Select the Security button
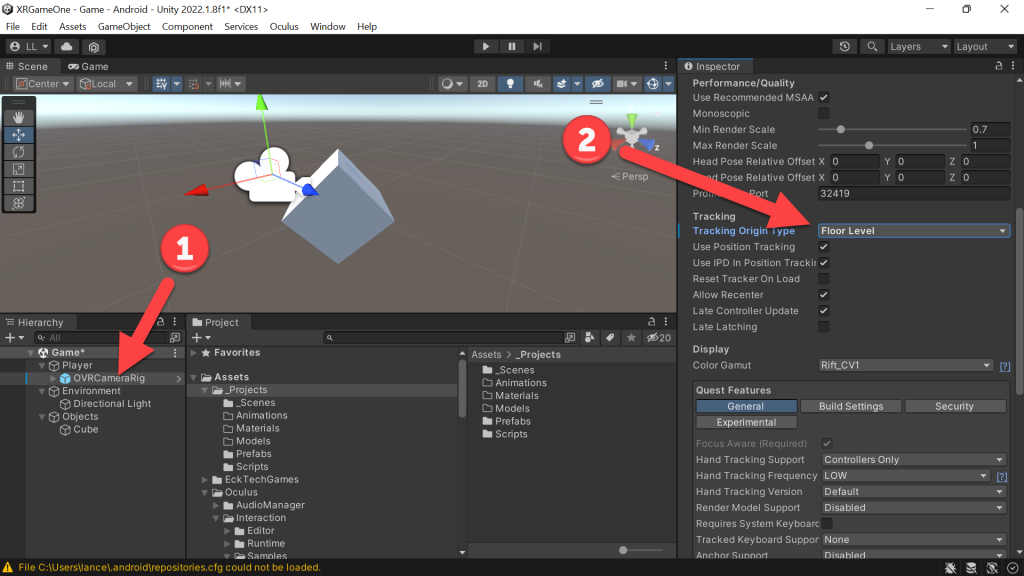Image resolution: width=1024 pixels, height=576 pixels. 955,406
